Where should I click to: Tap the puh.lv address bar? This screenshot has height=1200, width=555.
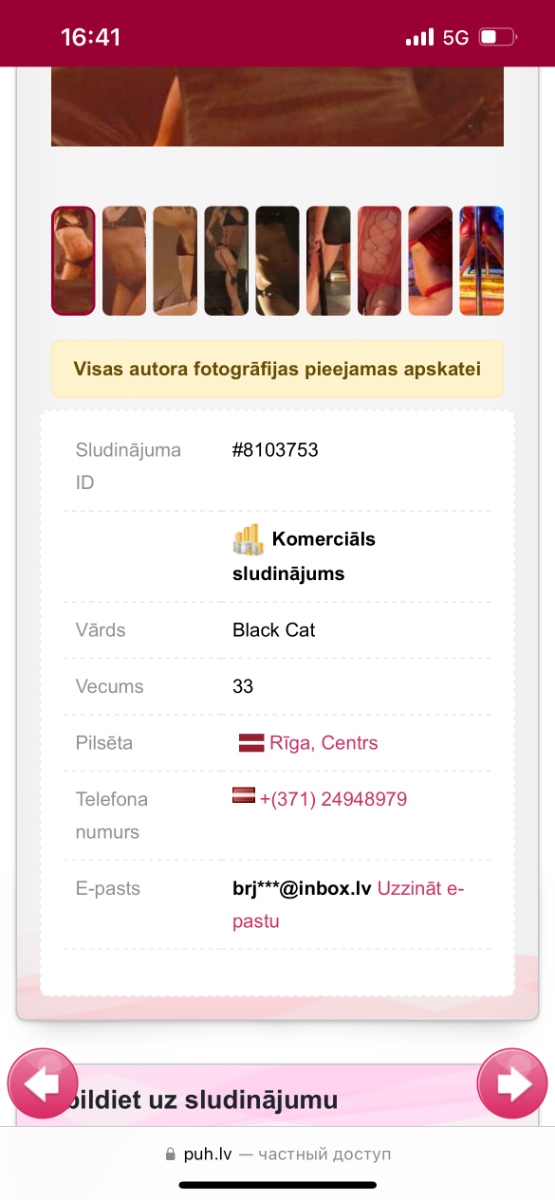pyautogui.click(x=277, y=1154)
